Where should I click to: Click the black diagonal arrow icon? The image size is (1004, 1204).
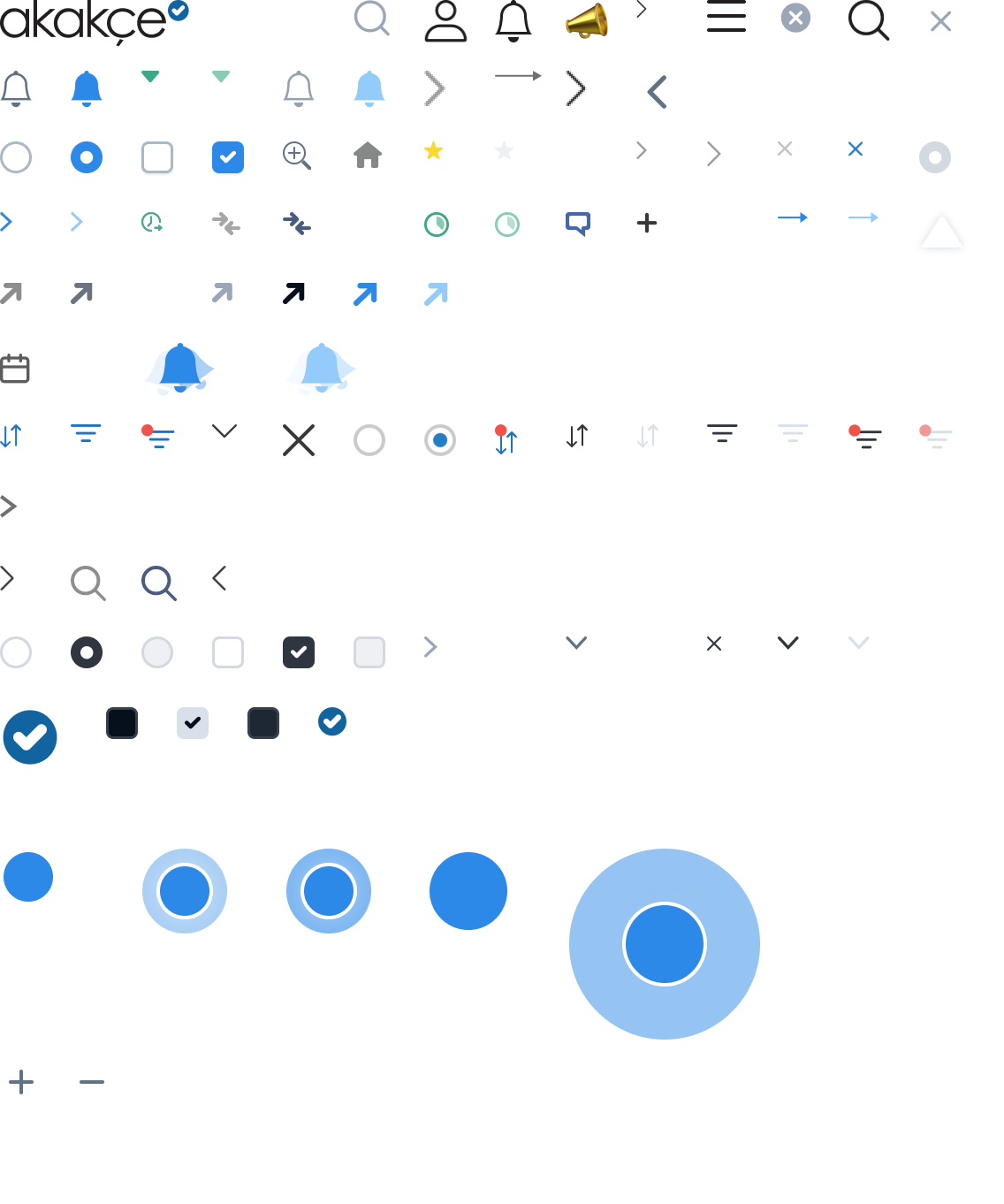(x=293, y=293)
